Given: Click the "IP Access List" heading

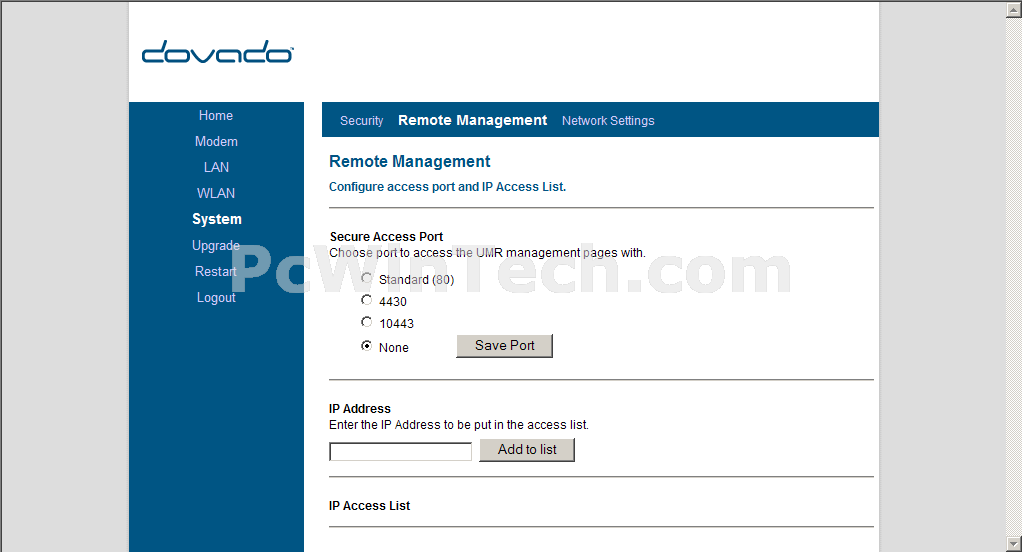Looking at the screenshot, I should click(x=369, y=506).
